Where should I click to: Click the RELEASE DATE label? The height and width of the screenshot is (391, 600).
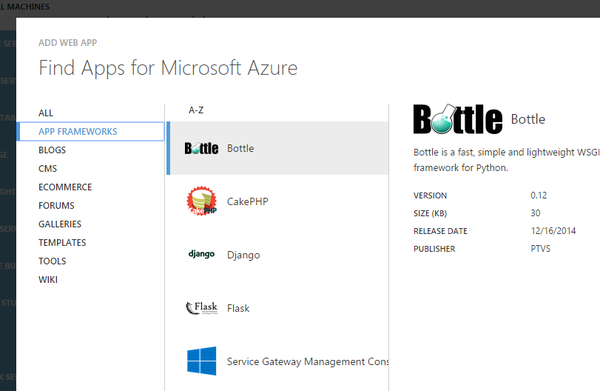440,231
